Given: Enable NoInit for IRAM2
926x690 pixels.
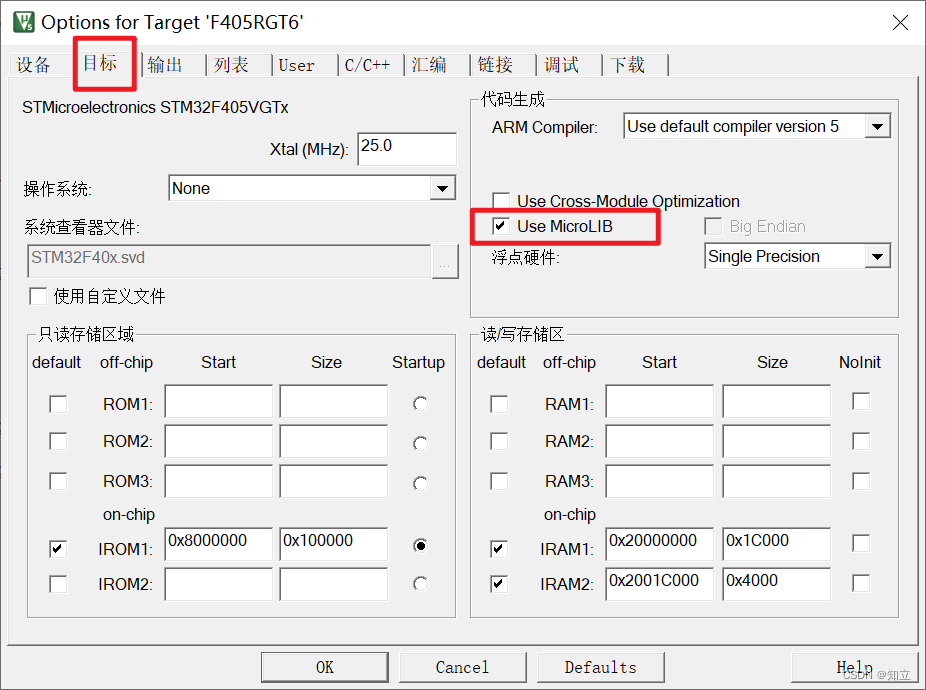Looking at the screenshot, I should (x=861, y=584).
